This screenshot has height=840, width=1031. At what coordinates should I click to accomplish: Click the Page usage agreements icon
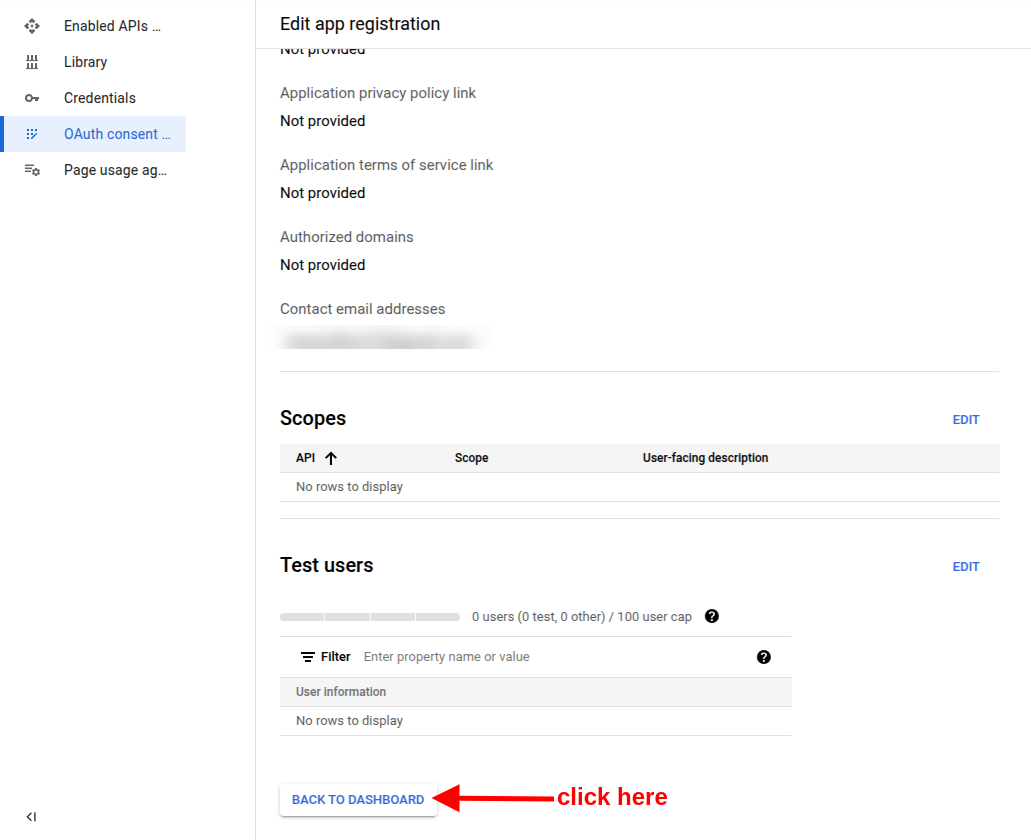coord(32,170)
